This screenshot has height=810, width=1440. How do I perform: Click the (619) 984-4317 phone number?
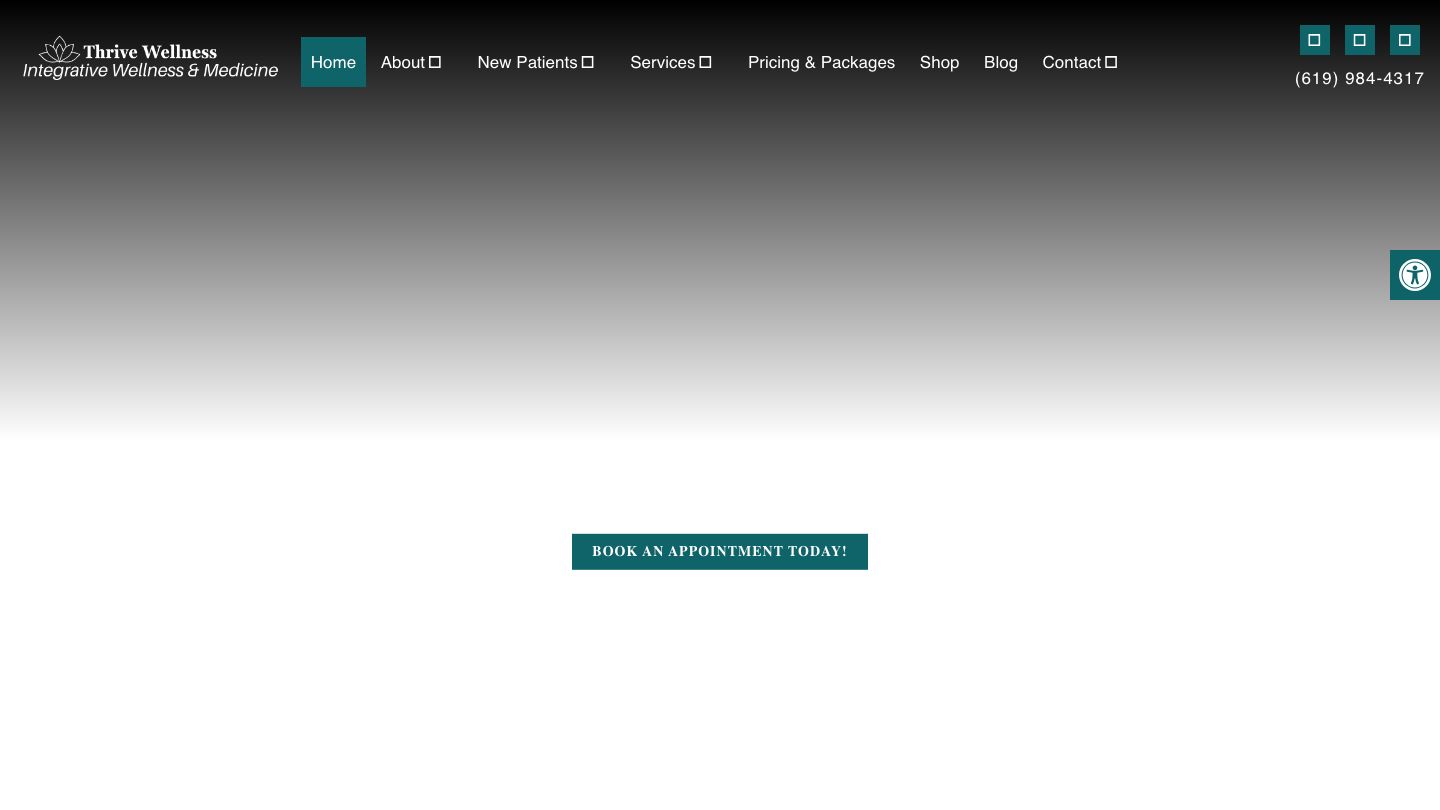pos(1359,79)
